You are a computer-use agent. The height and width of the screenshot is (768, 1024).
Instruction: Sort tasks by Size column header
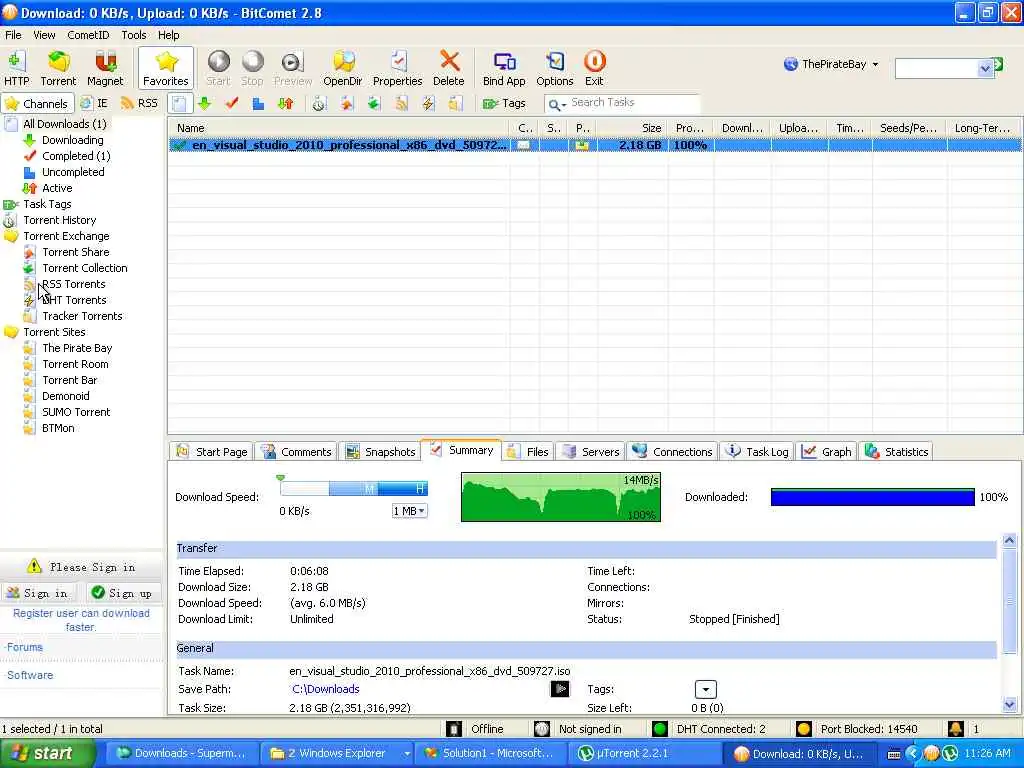coord(632,128)
